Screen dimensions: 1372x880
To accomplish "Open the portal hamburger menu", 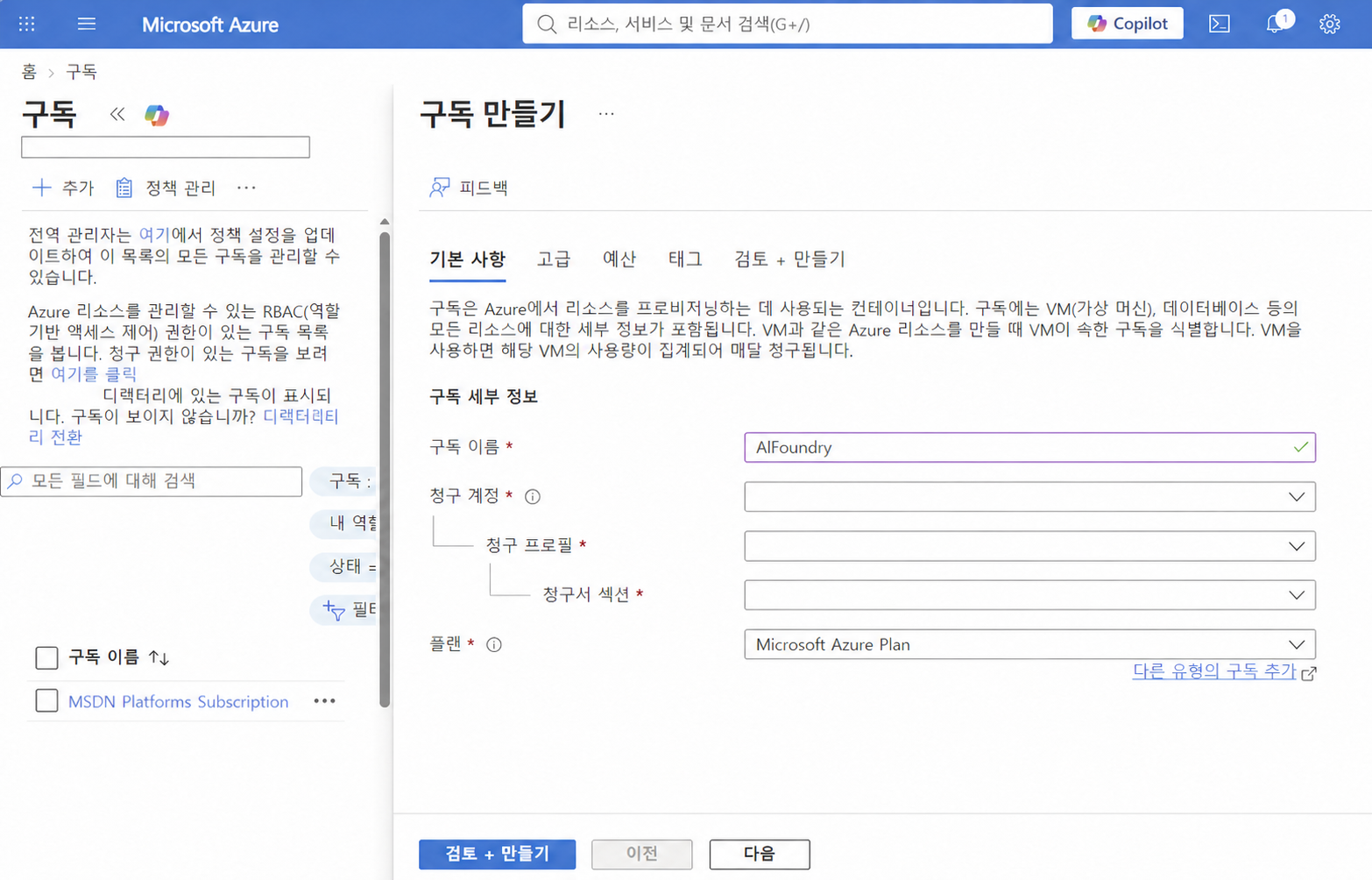I will tap(86, 24).
